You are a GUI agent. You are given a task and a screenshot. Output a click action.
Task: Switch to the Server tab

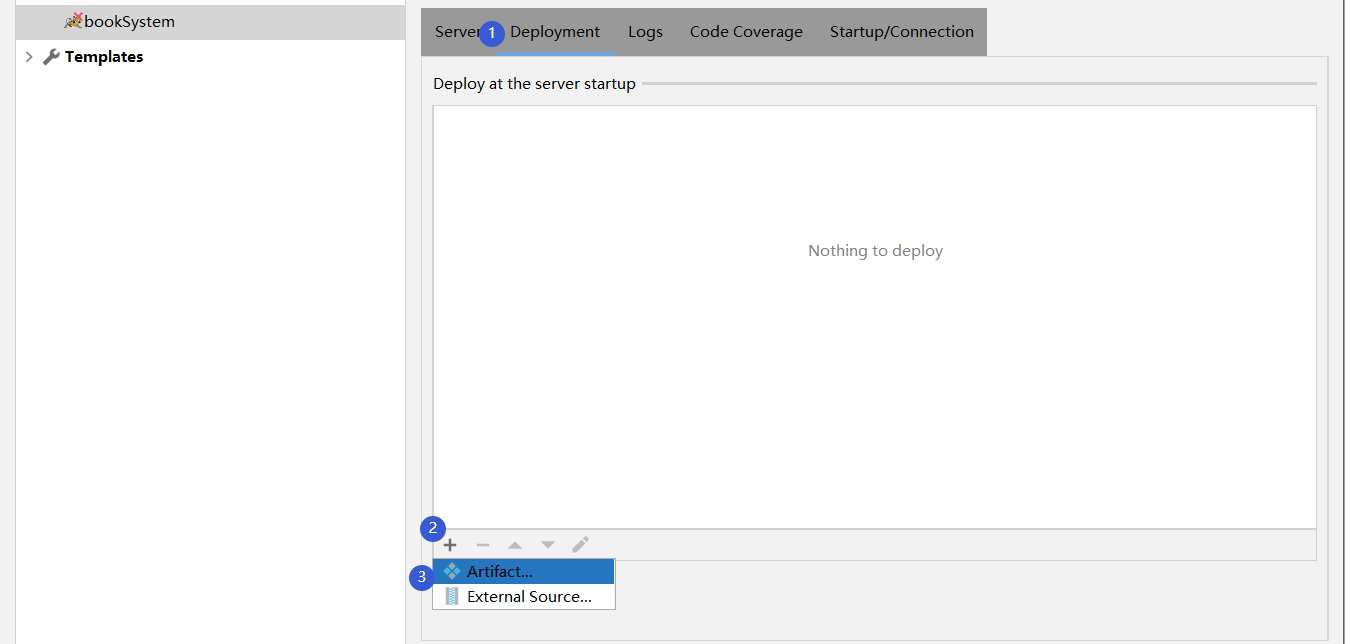pos(455,31)
